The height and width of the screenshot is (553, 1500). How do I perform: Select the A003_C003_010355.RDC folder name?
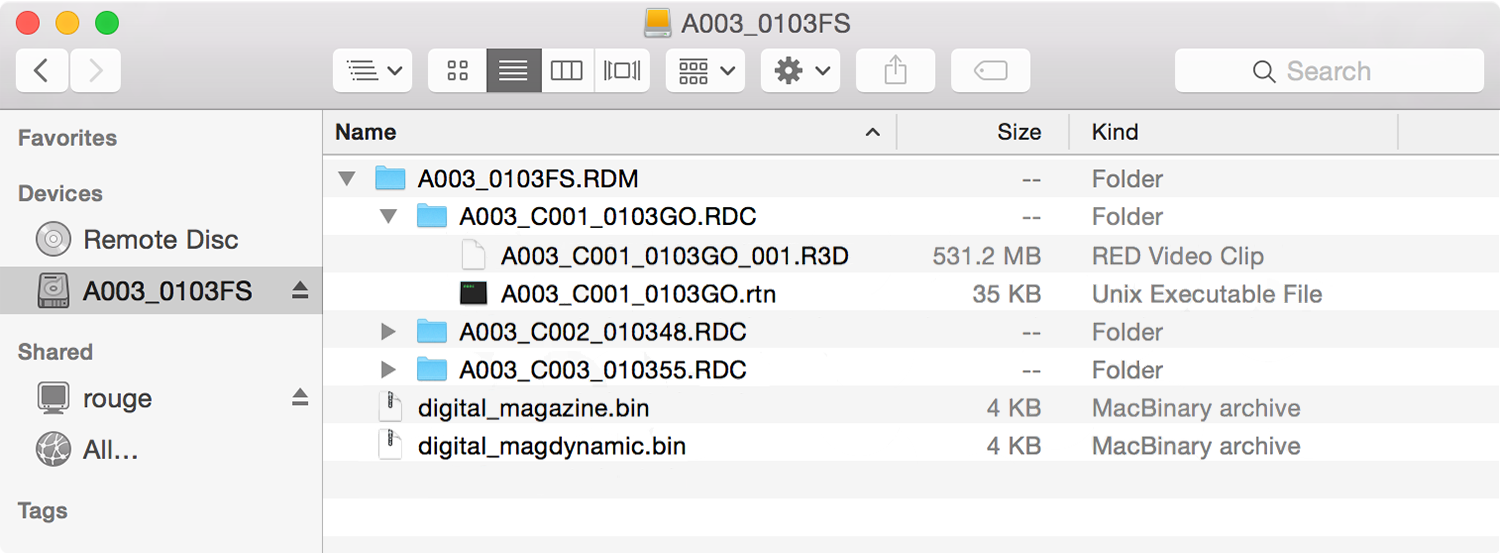(603, 370)
